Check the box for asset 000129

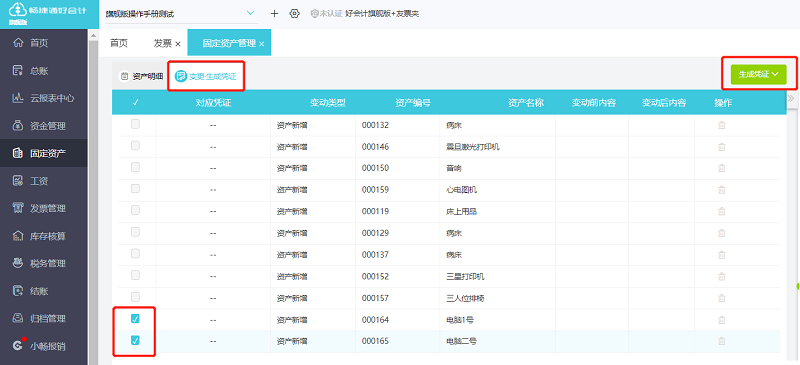135,232
